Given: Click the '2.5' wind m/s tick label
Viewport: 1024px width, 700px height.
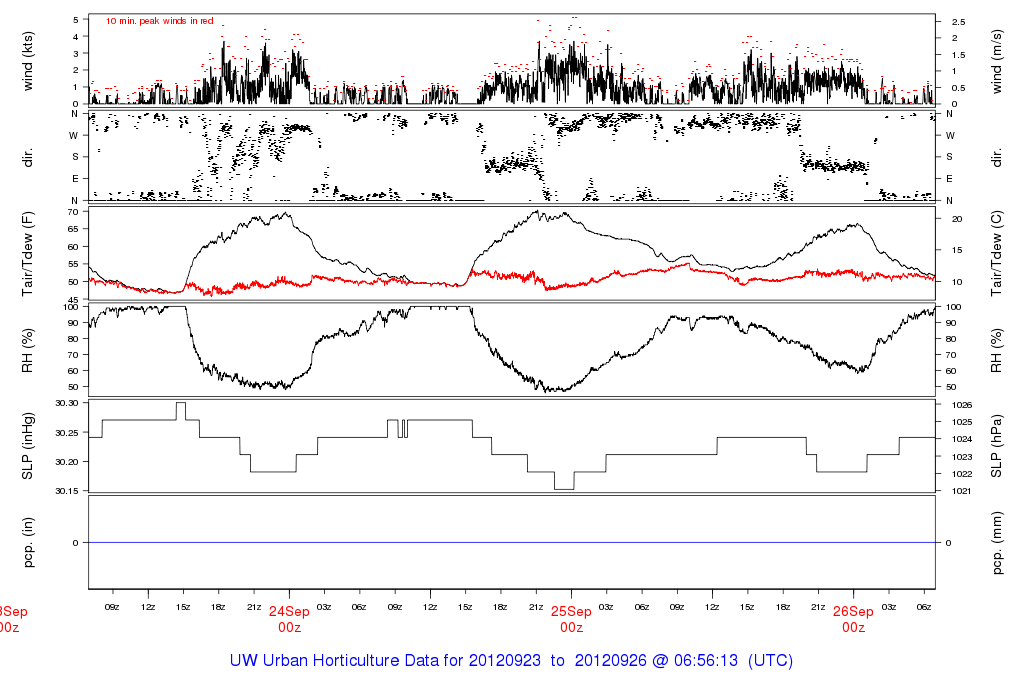Looking at the screenshot, I should (959, 22).
